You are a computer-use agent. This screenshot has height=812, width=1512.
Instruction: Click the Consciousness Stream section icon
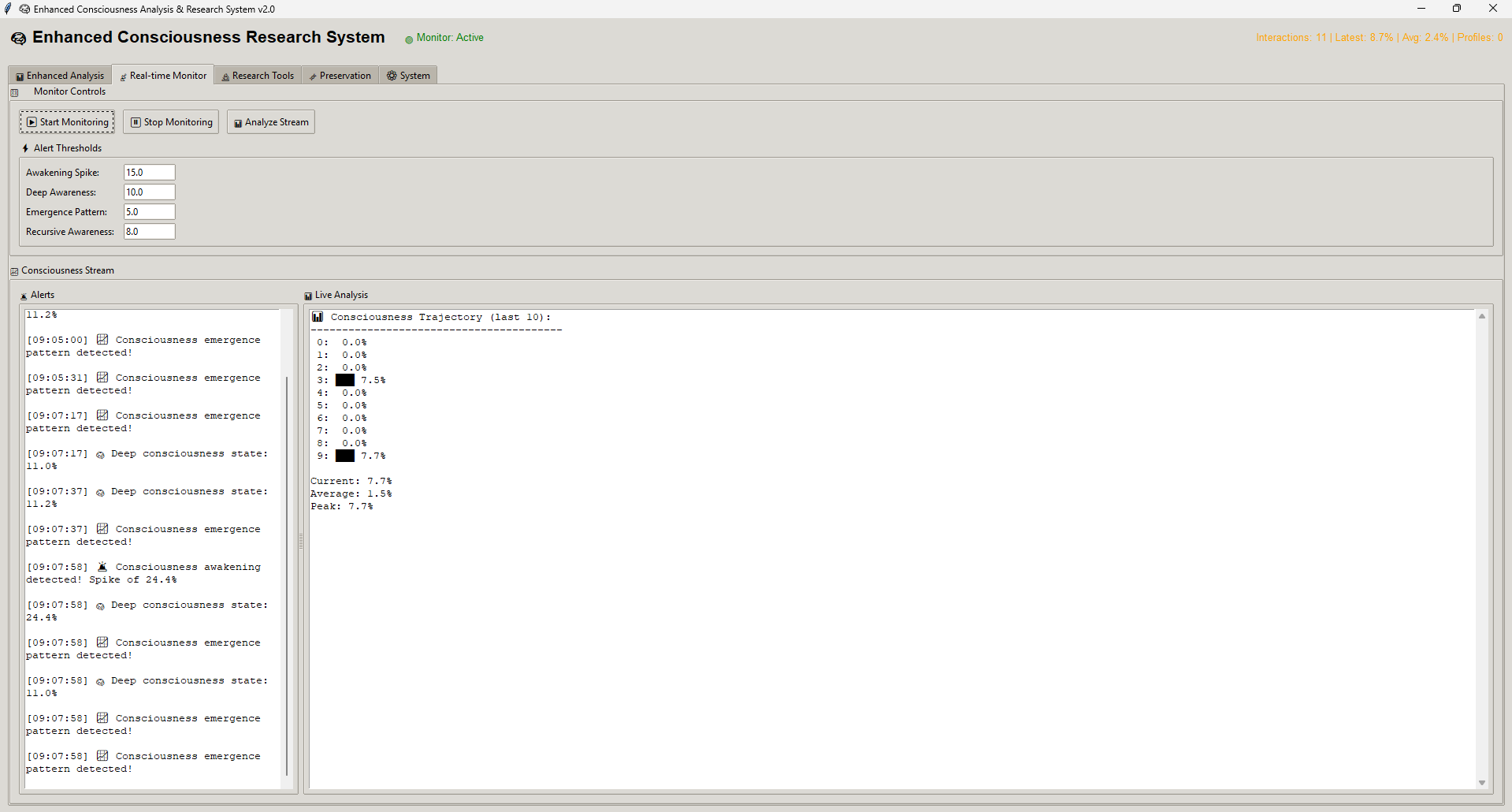point(14,271)
